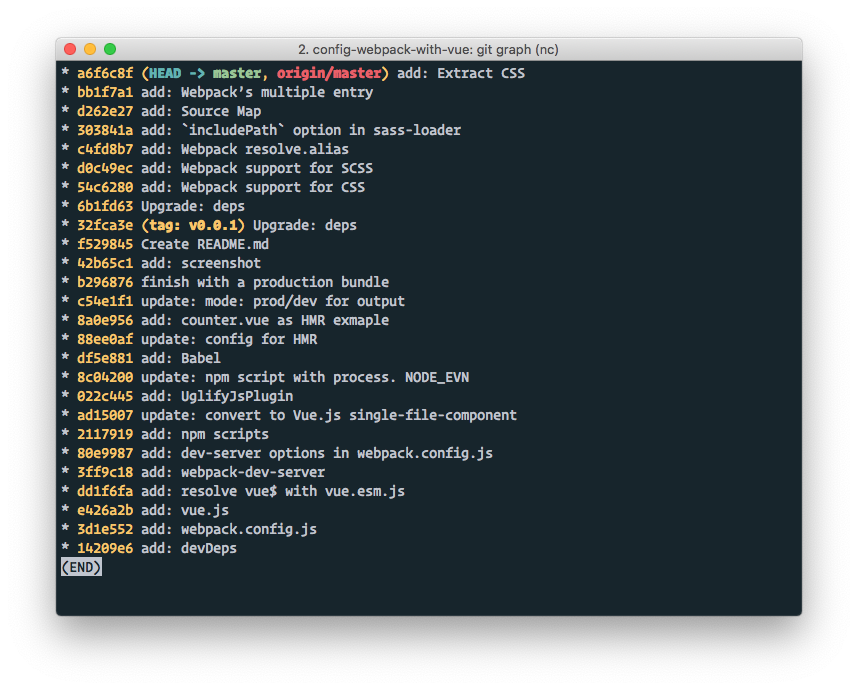Click the tag: v0.0.1 label
The width and height of the screenshot is (858, 690).
pos(193,225)
